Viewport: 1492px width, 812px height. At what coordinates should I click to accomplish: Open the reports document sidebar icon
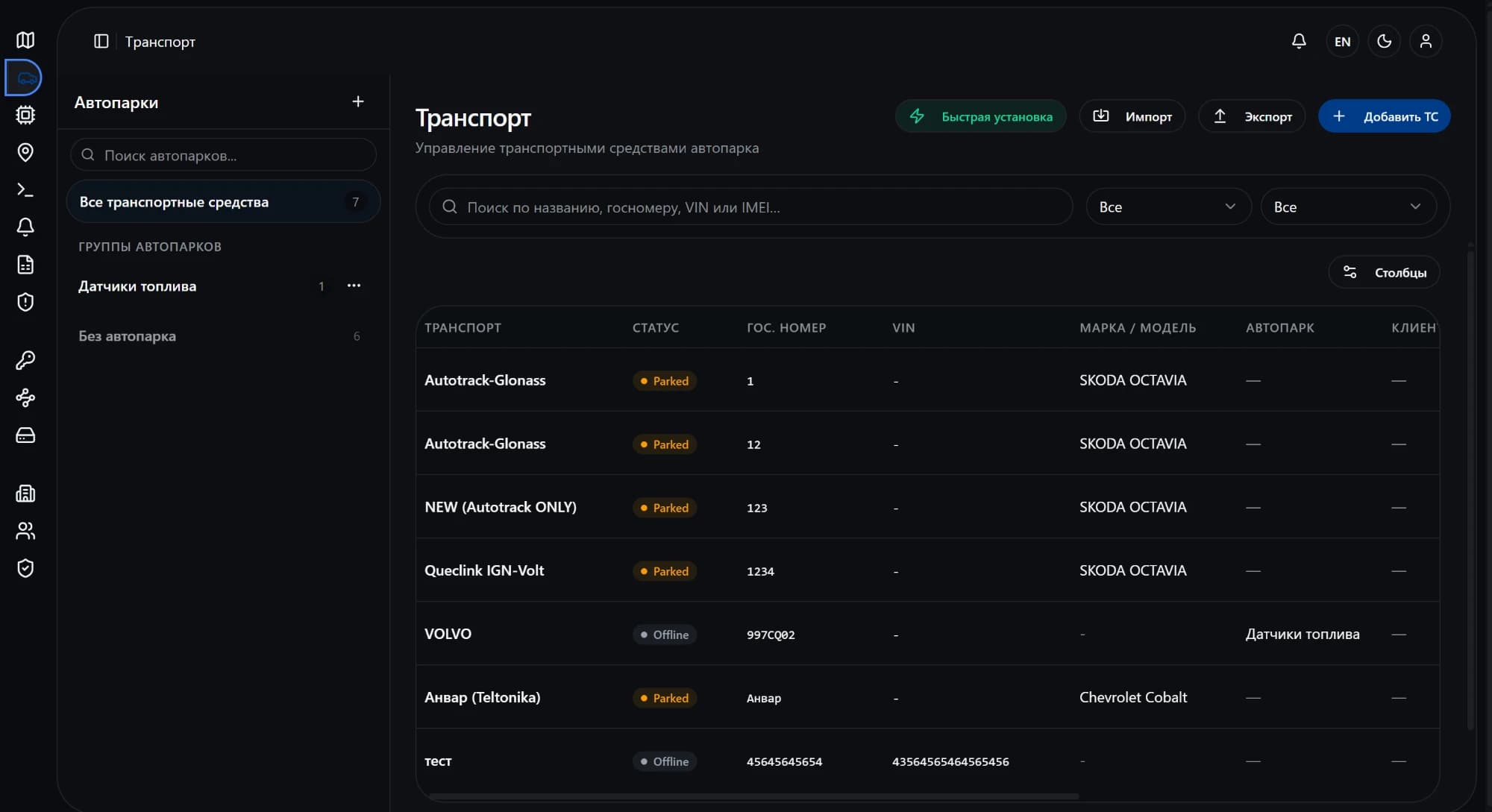coord(25,265)
